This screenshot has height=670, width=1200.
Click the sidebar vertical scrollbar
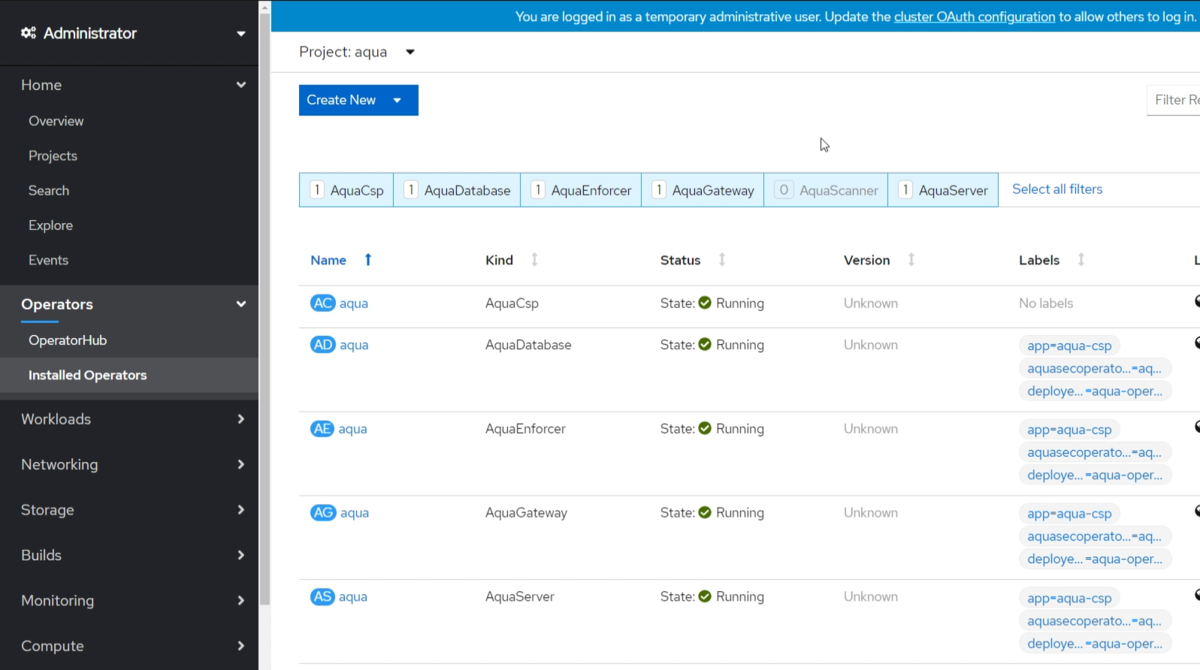coord(265,300)
